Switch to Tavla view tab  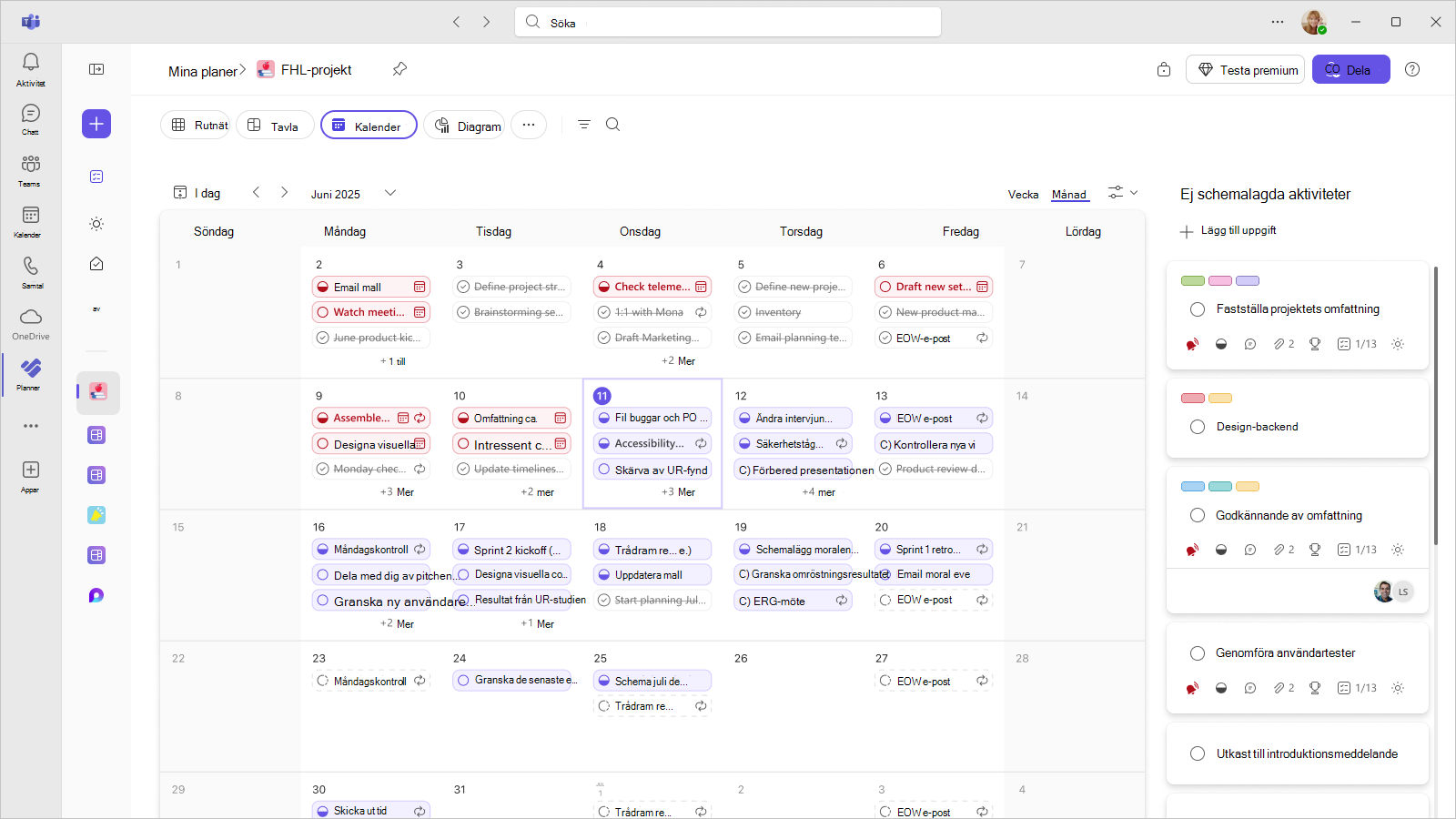[x=275, y=125]
